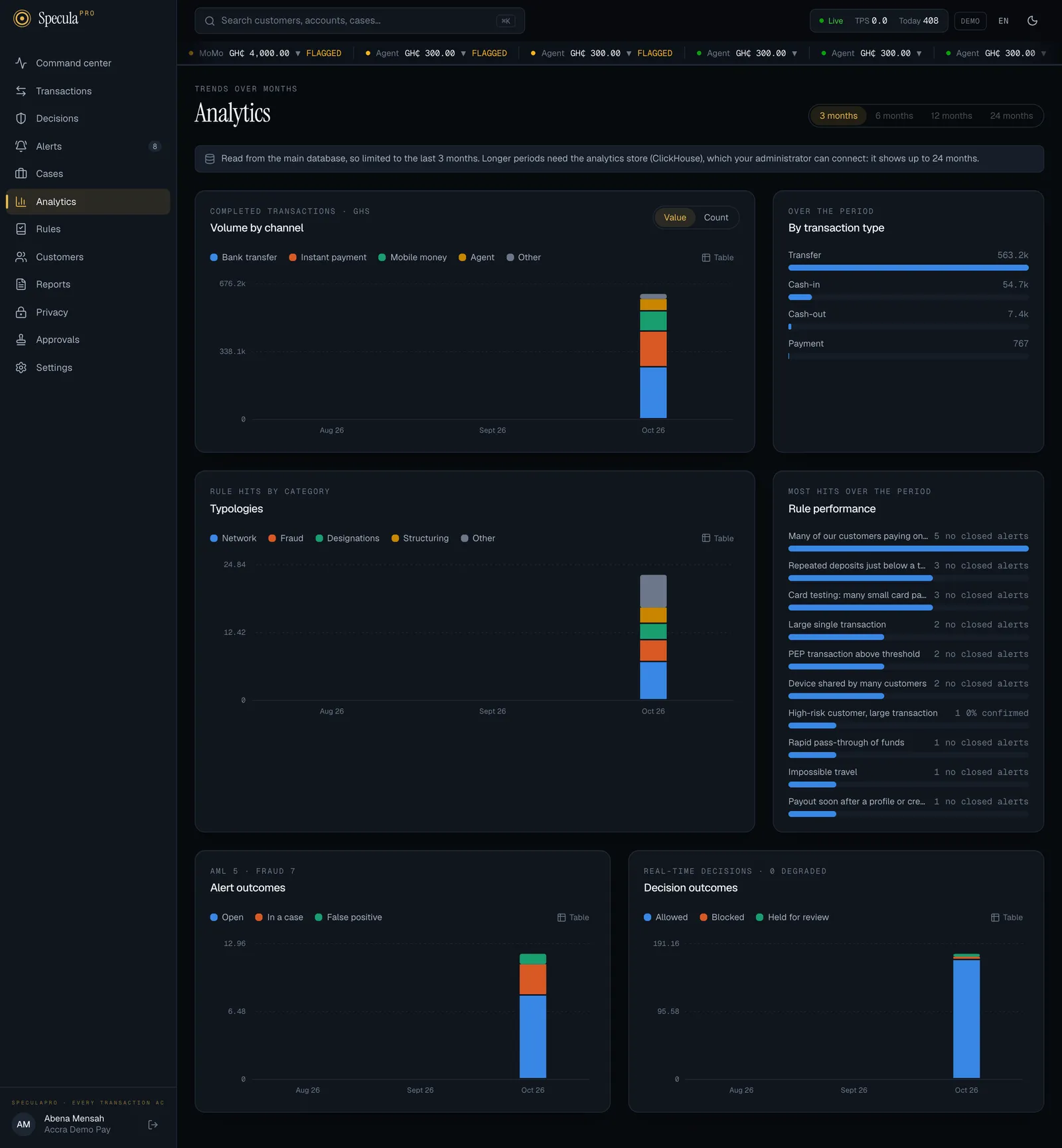Select the 3 months period

[838, 115]
